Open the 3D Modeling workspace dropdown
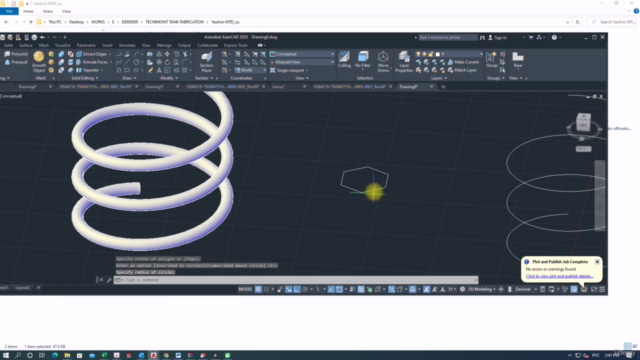Screen dimensions: 640x360 tap(482, 289)
